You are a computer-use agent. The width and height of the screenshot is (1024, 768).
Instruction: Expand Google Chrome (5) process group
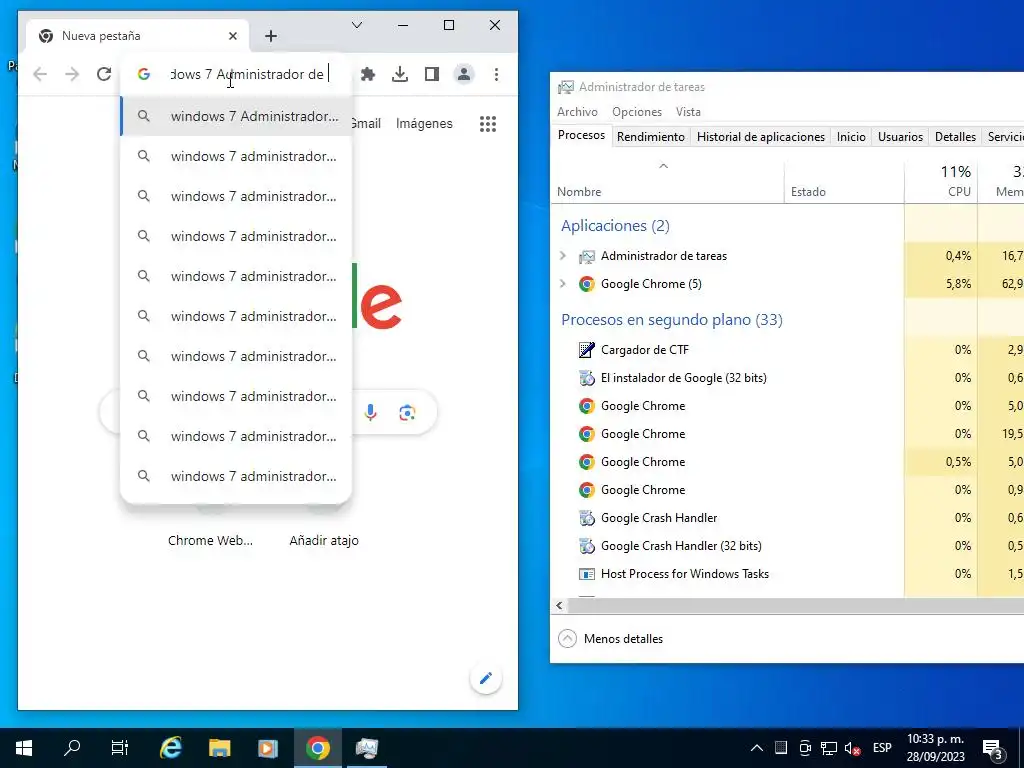click(563, 283)
